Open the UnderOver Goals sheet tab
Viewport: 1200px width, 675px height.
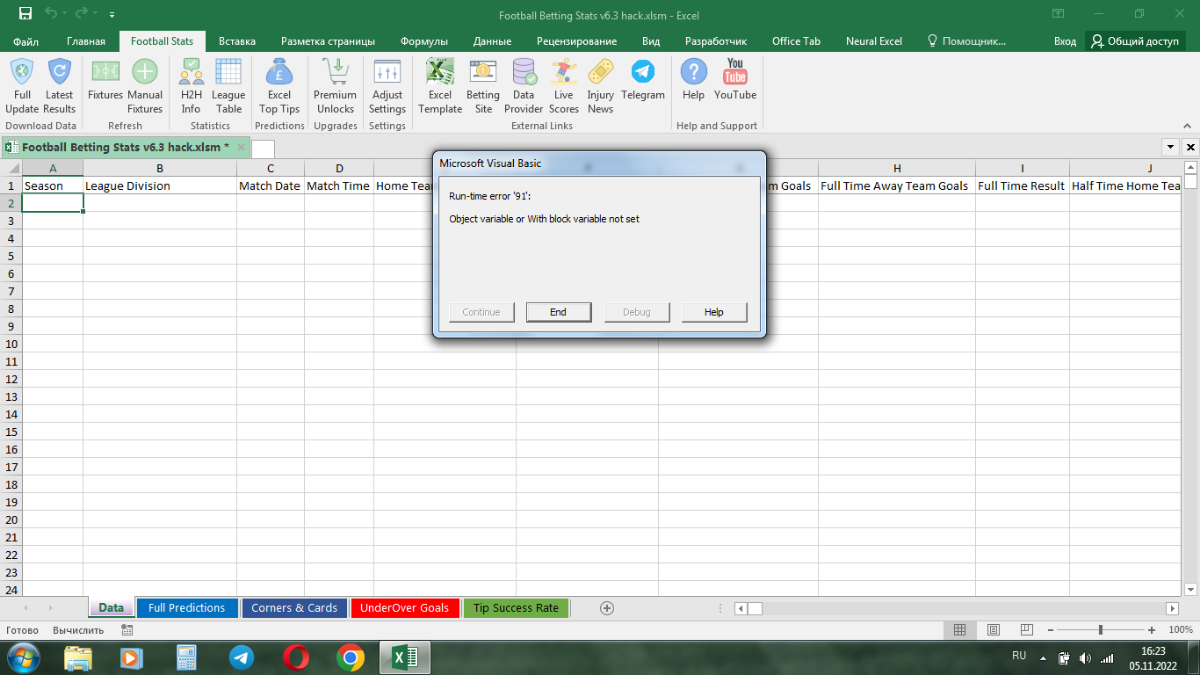[404, 608]
